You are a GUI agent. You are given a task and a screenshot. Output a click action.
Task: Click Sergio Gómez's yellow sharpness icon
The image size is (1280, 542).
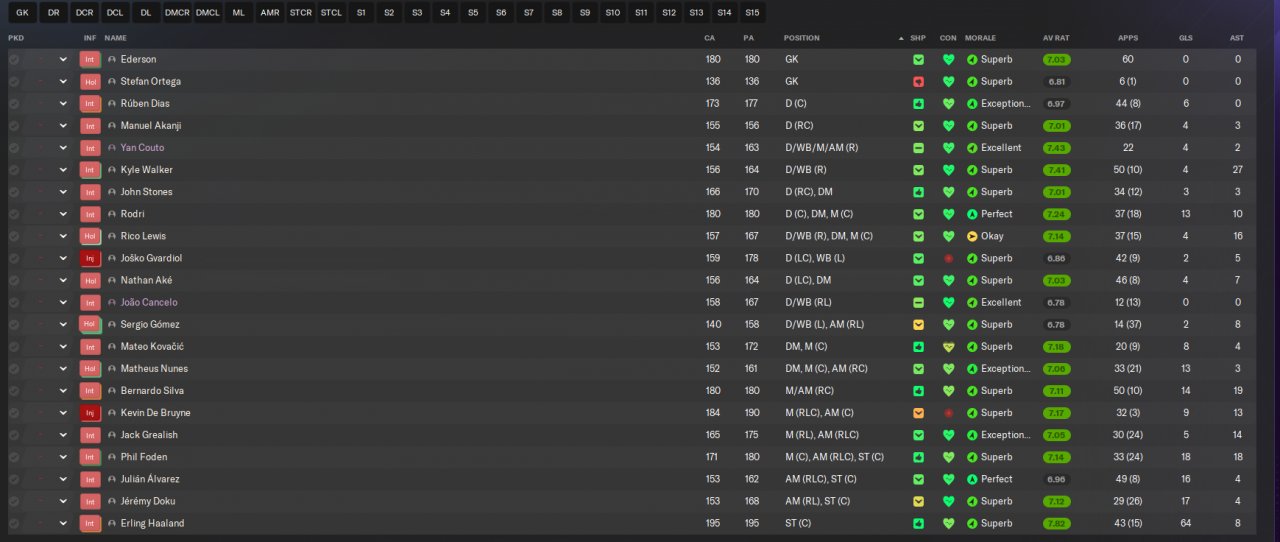pyautogui.click(x=918, y=325)
